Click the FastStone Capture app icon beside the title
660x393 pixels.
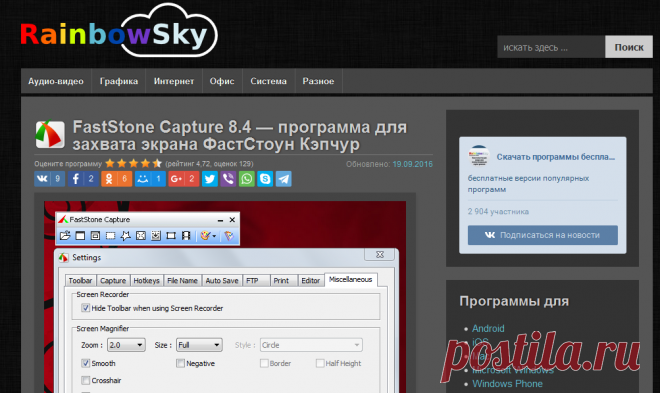pyautogui.click(x=50, y=135)
